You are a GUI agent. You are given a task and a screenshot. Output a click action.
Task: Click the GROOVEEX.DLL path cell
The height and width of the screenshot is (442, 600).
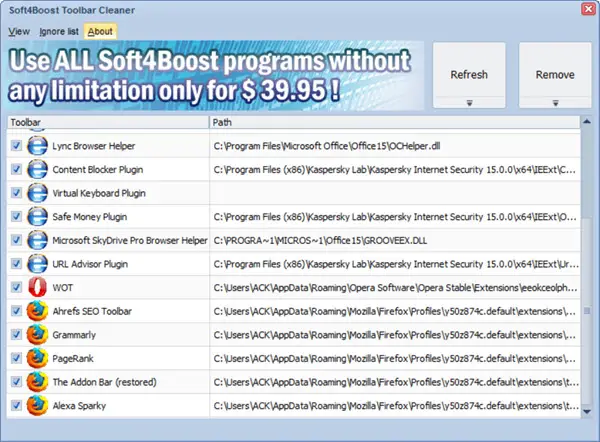[395, 240]
